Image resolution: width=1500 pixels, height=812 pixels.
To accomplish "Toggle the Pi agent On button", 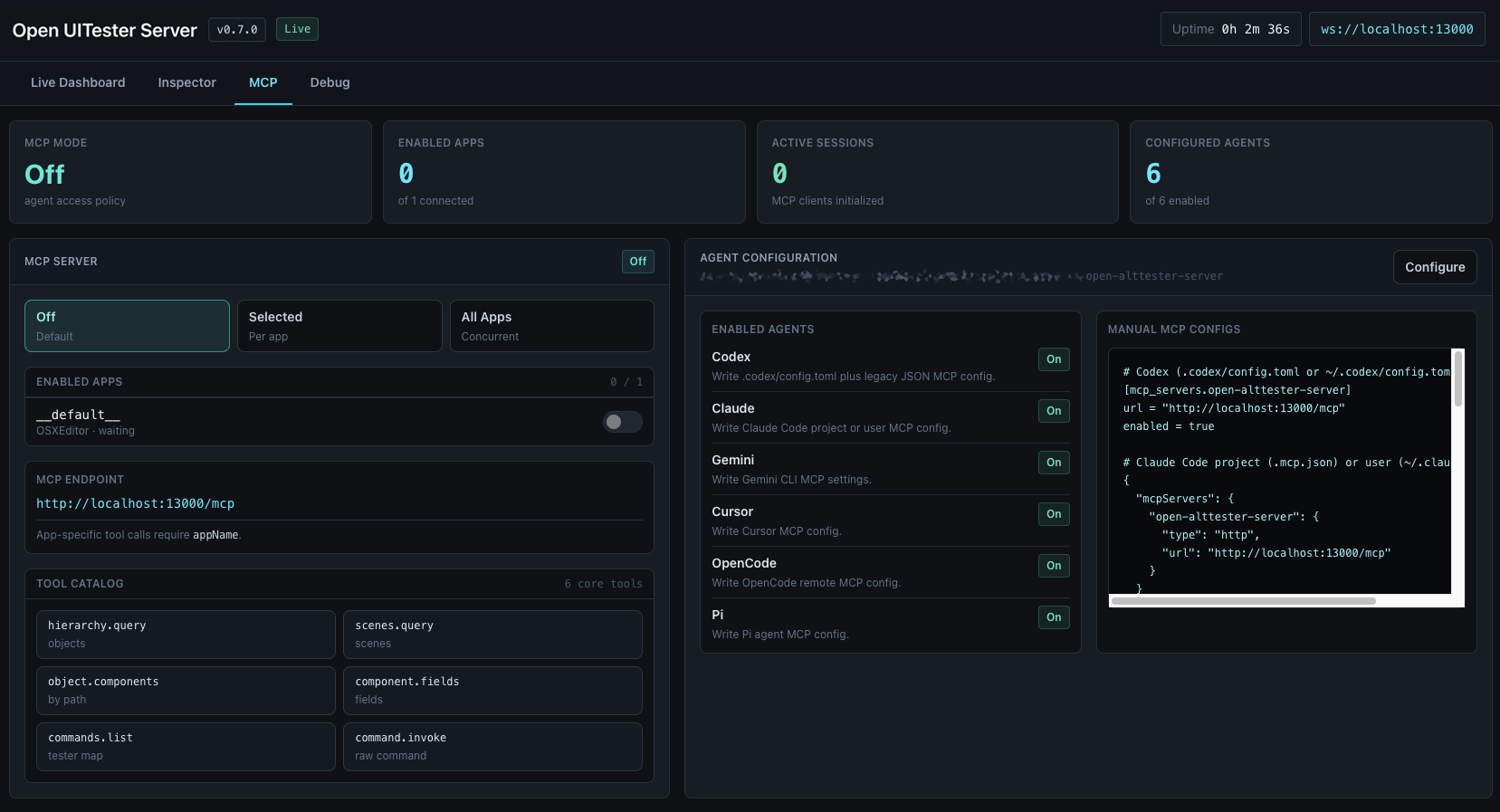I will coord(1054,617).
